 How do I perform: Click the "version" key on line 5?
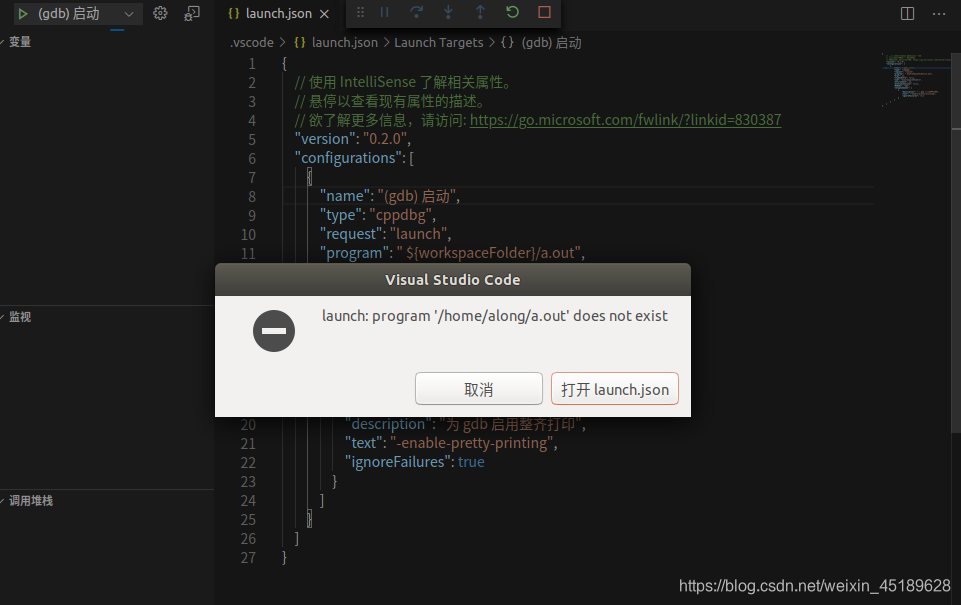324,139
